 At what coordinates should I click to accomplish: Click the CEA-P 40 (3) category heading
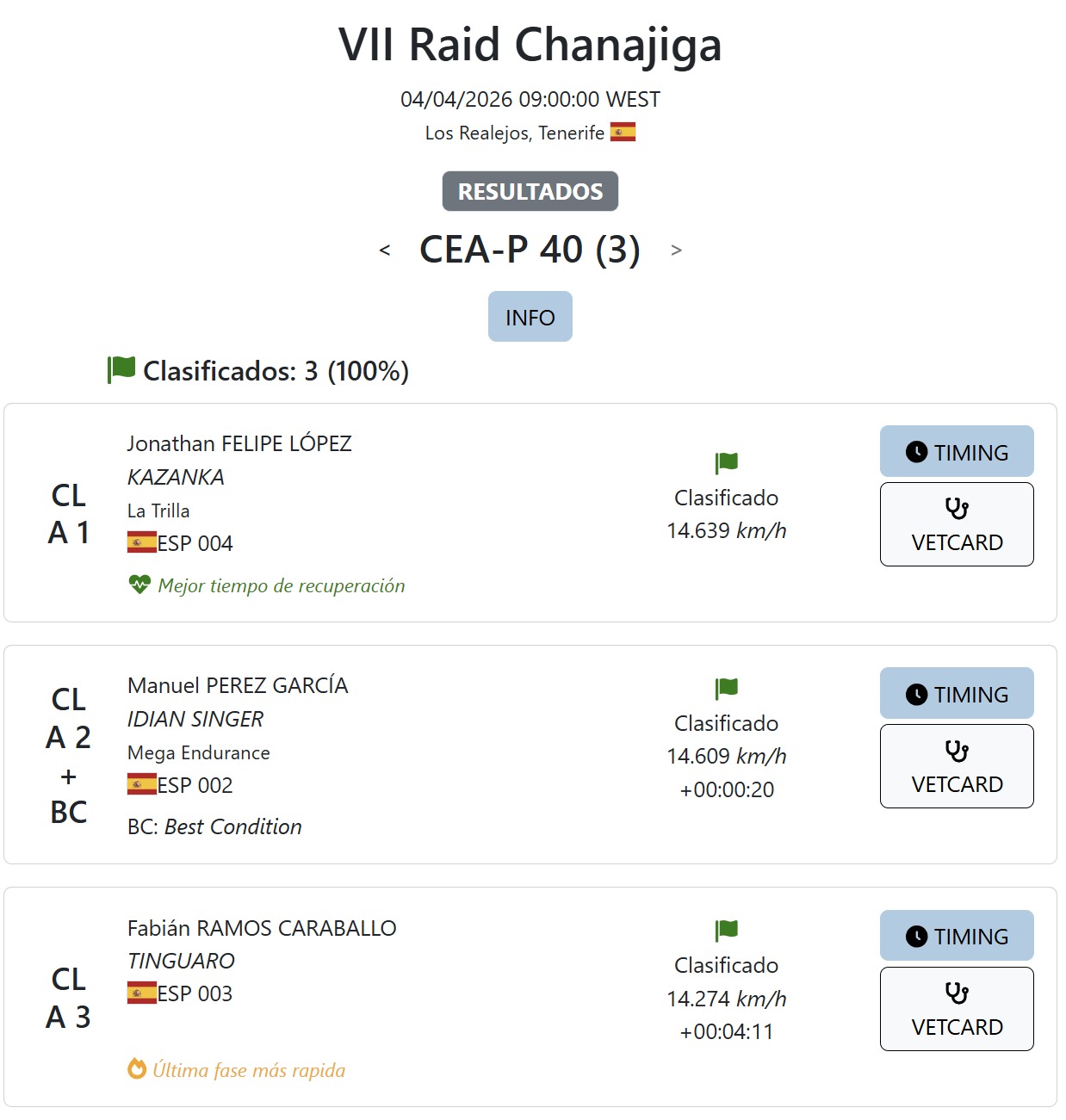pos(530,250)
